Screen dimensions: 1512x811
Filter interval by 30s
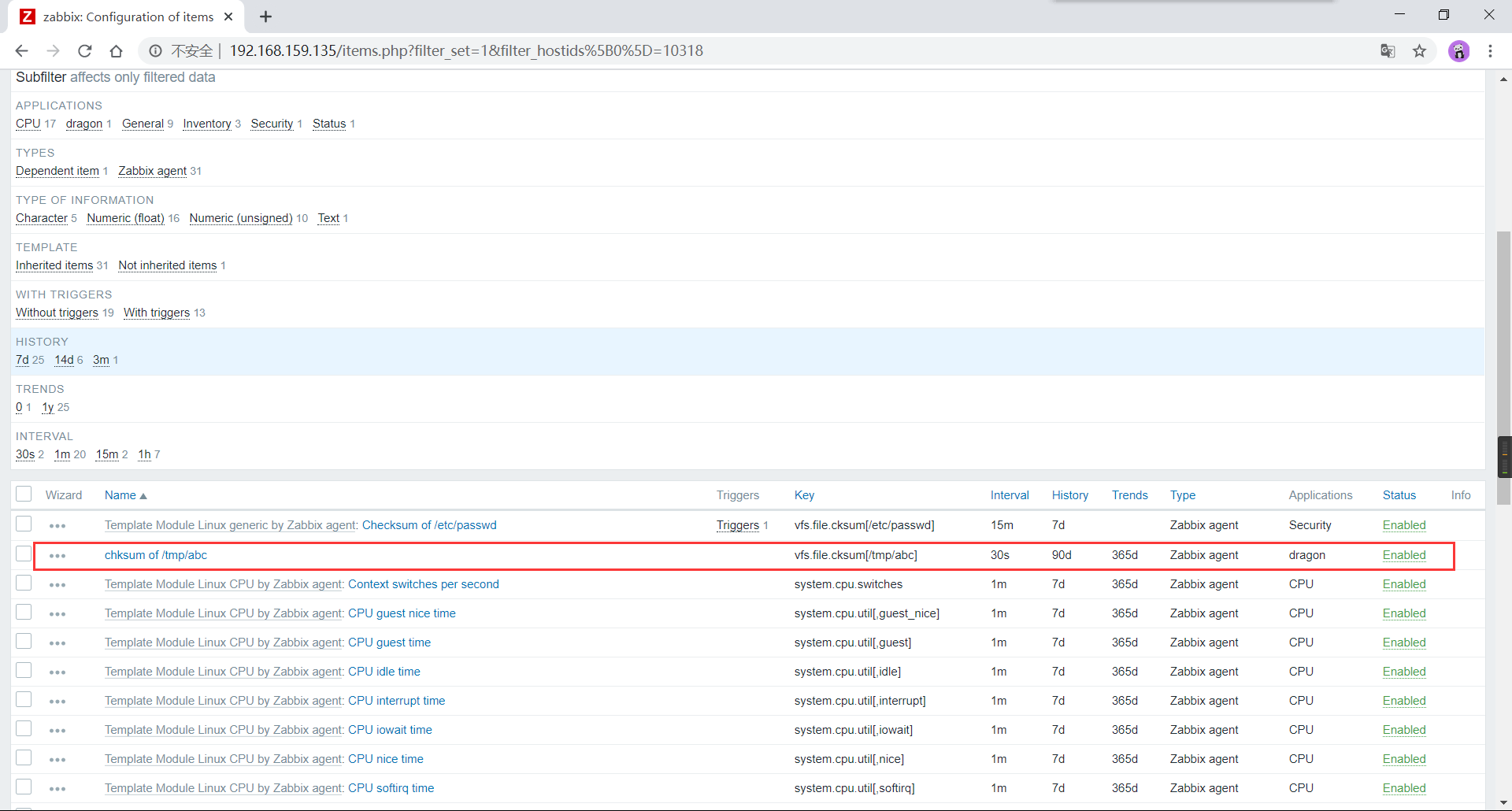point(25,454)
